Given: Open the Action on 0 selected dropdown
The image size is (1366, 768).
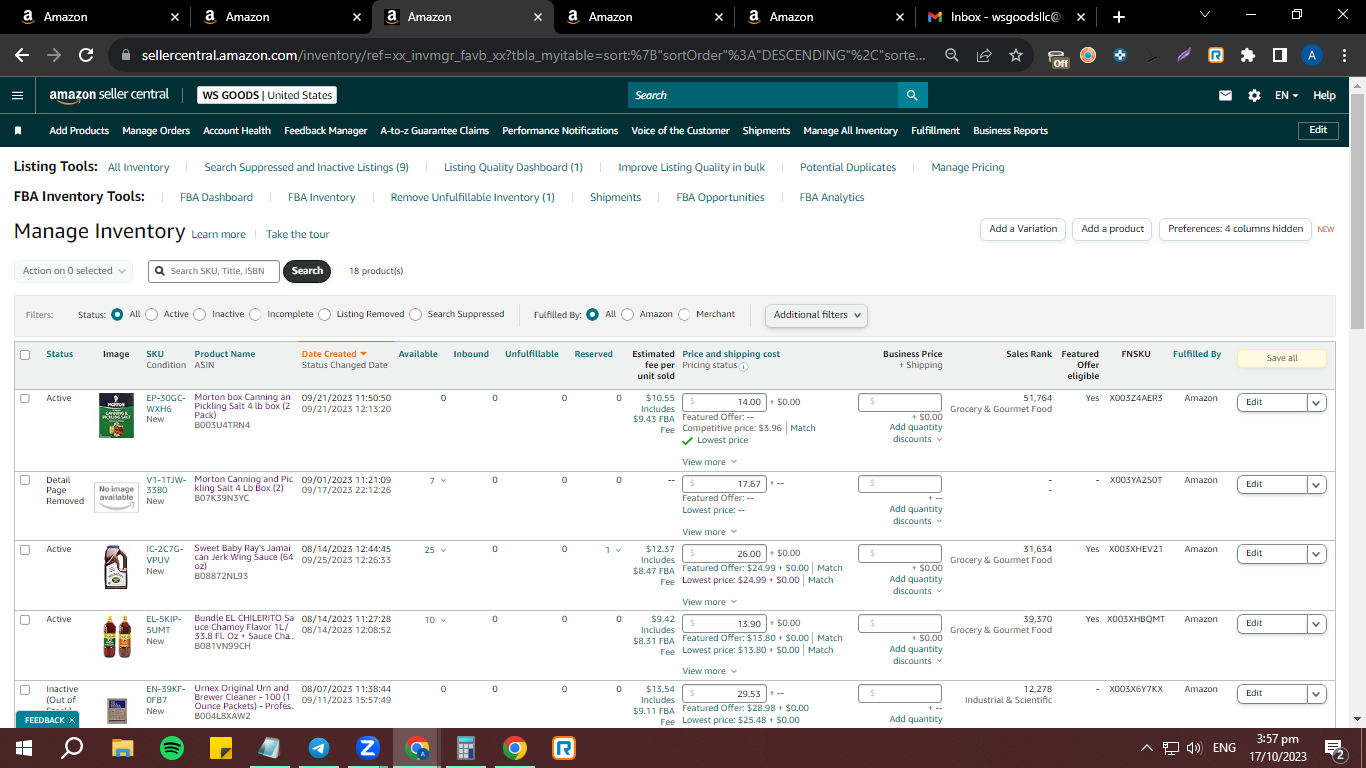Looking at the screenshot, I should [75, 271].
